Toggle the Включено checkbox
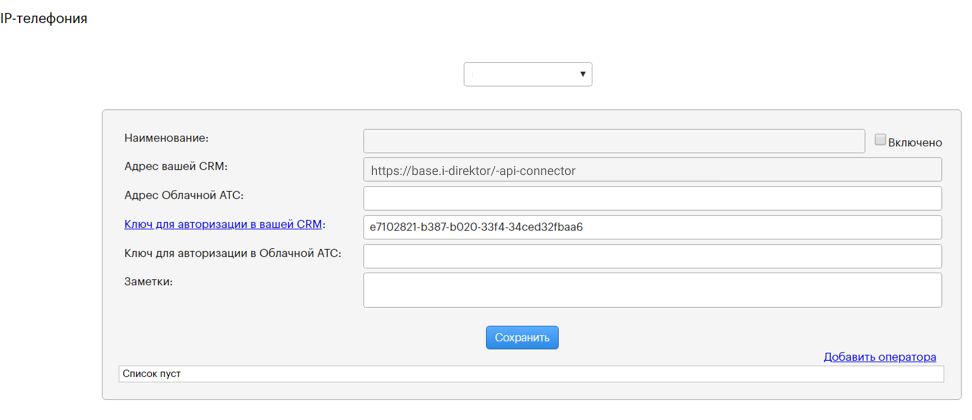Screen dimensions: 972x420 (x=880, y=141)
